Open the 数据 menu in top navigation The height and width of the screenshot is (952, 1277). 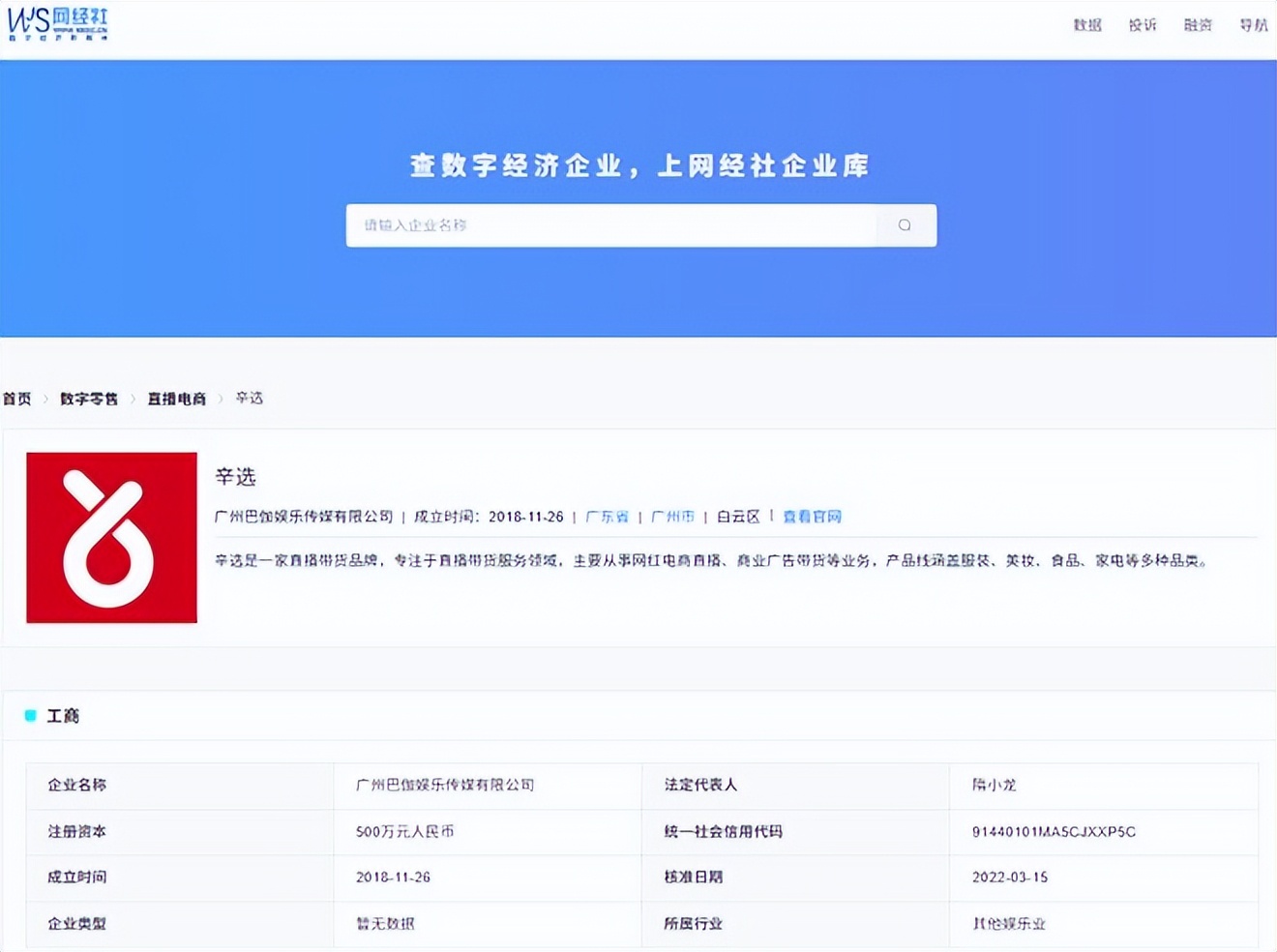1087,25
